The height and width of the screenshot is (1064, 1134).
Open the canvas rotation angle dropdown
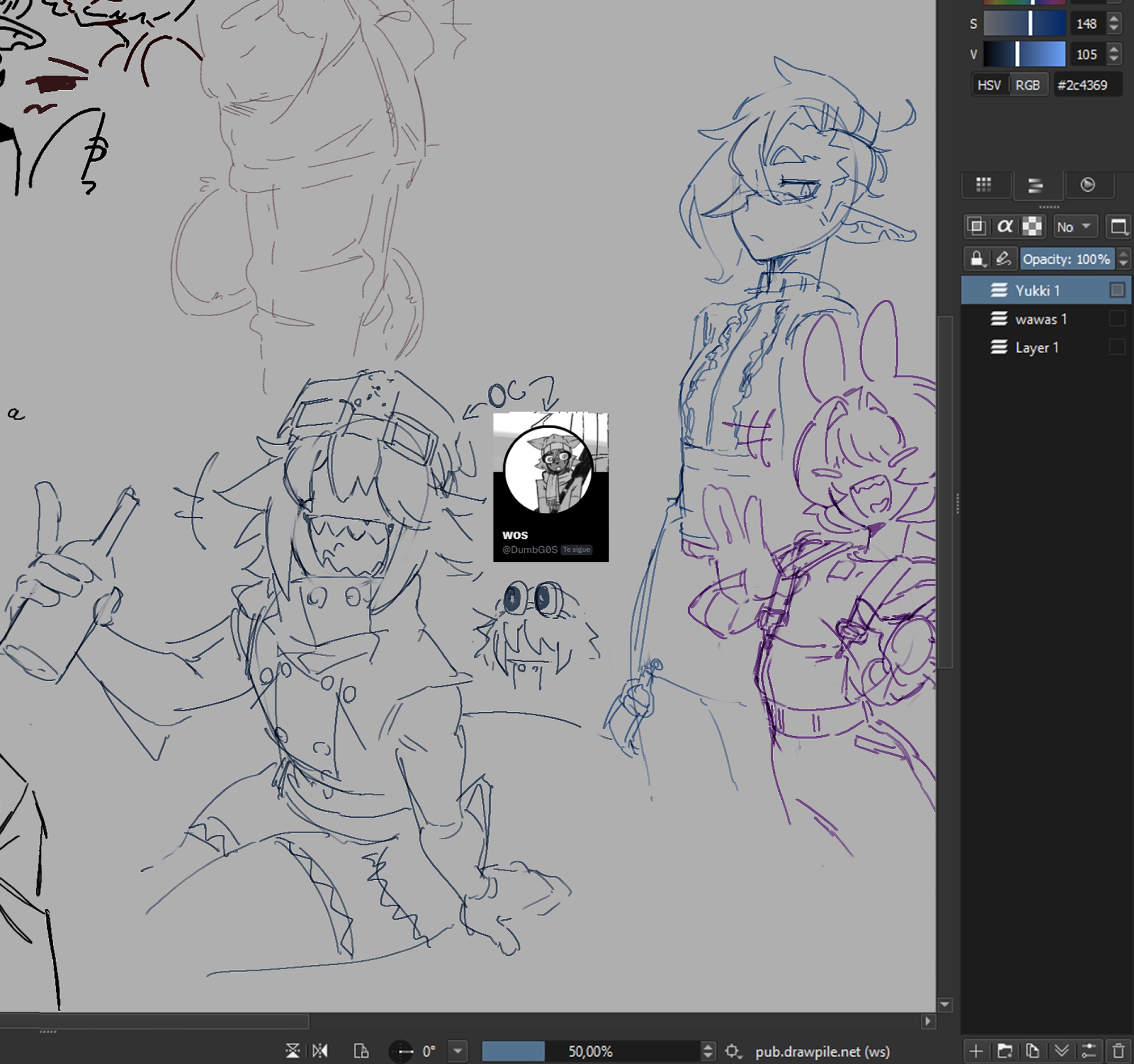pos(457,1051)
